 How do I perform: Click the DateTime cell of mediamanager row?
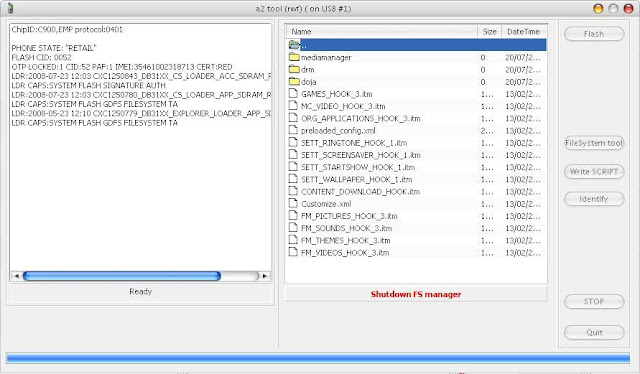point(523,58)
